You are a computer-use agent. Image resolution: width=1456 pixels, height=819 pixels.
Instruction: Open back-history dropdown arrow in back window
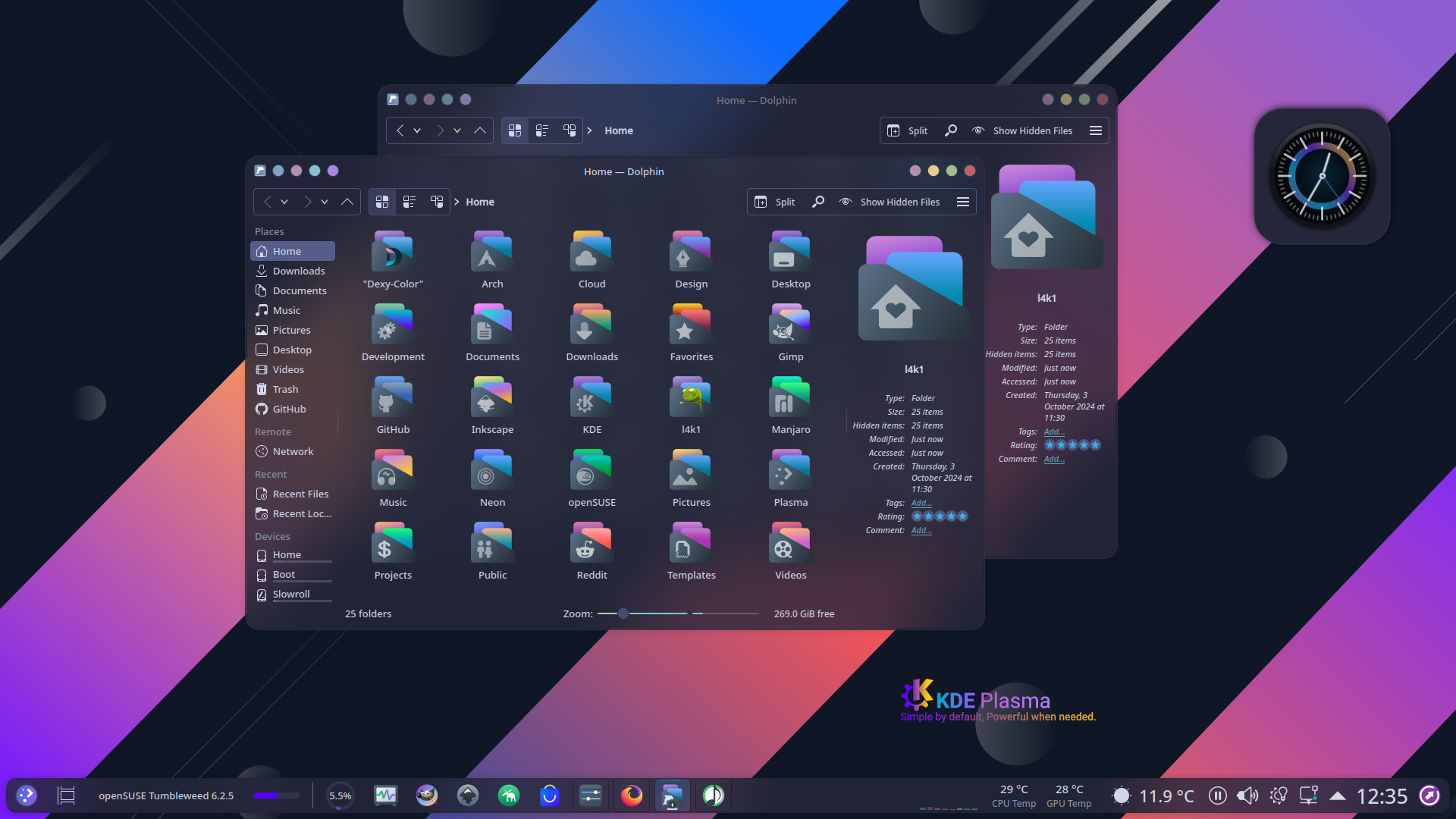click(x=417, y=130)
